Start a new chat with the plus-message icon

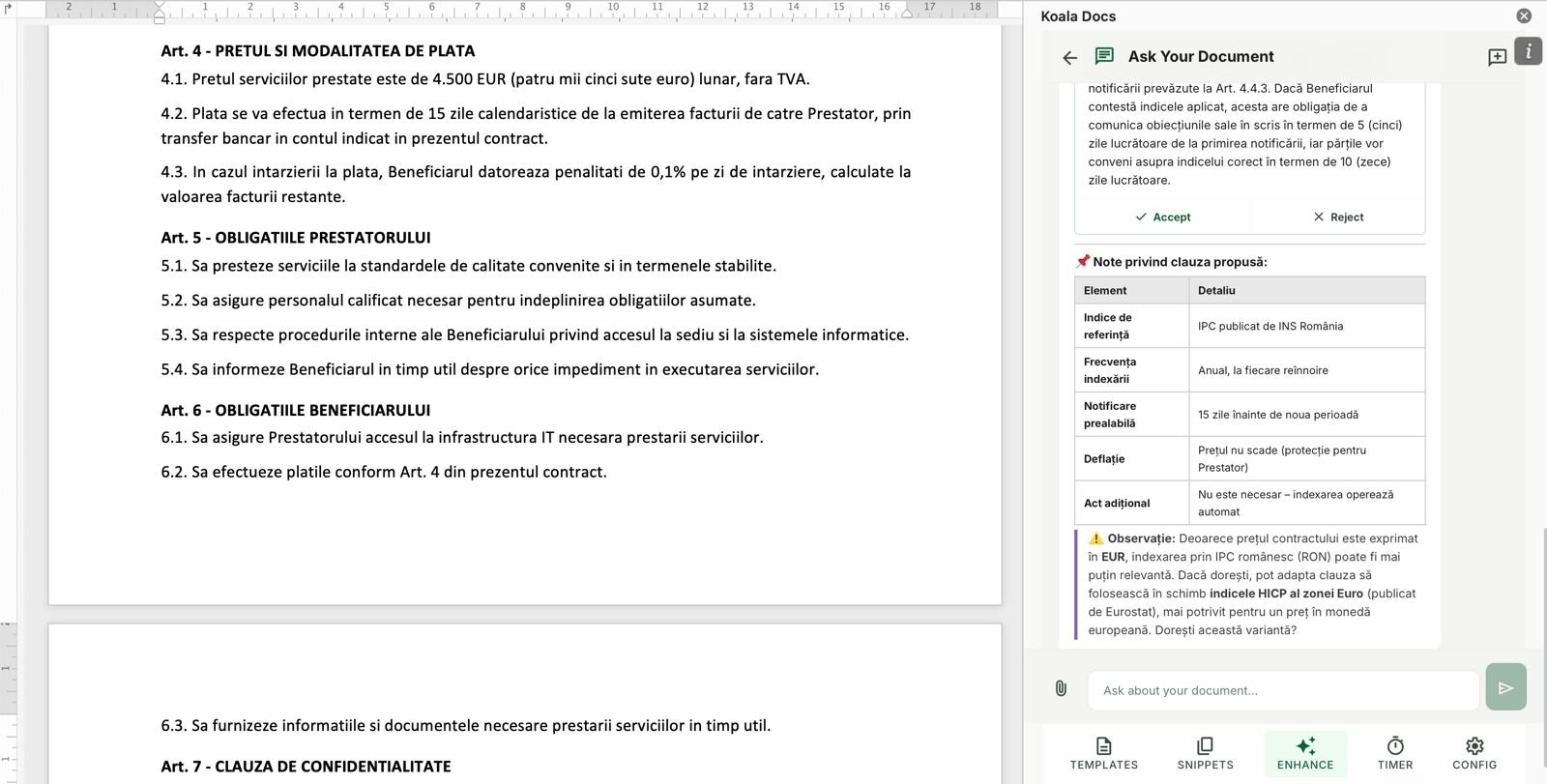(x=1497, y=57)
